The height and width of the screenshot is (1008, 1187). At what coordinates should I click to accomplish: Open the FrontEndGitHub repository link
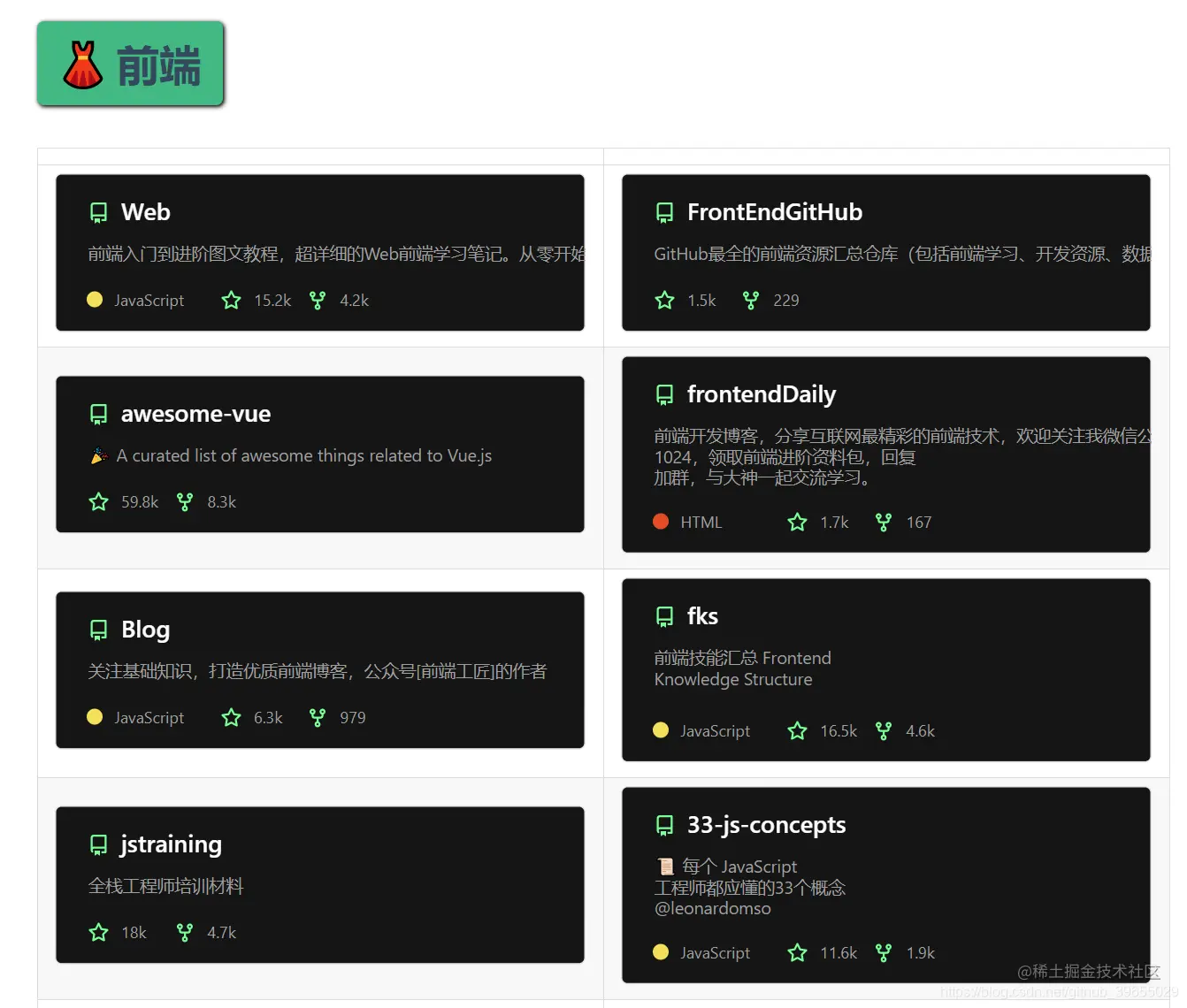click(775, 212)
